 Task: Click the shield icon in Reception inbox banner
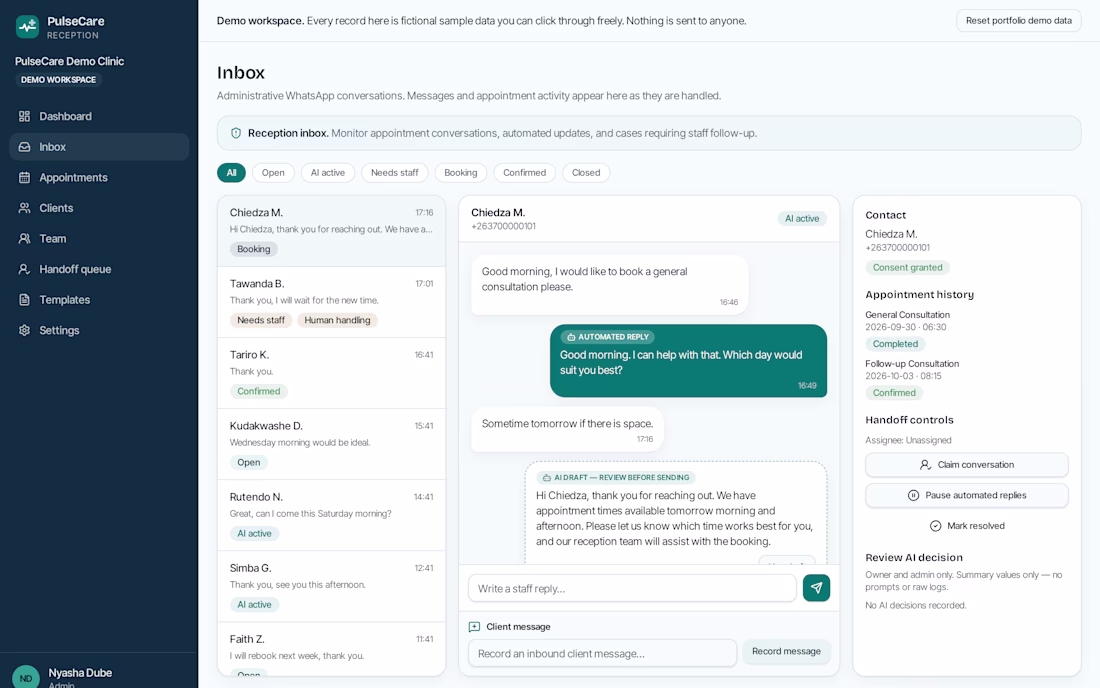pos(236,133)
